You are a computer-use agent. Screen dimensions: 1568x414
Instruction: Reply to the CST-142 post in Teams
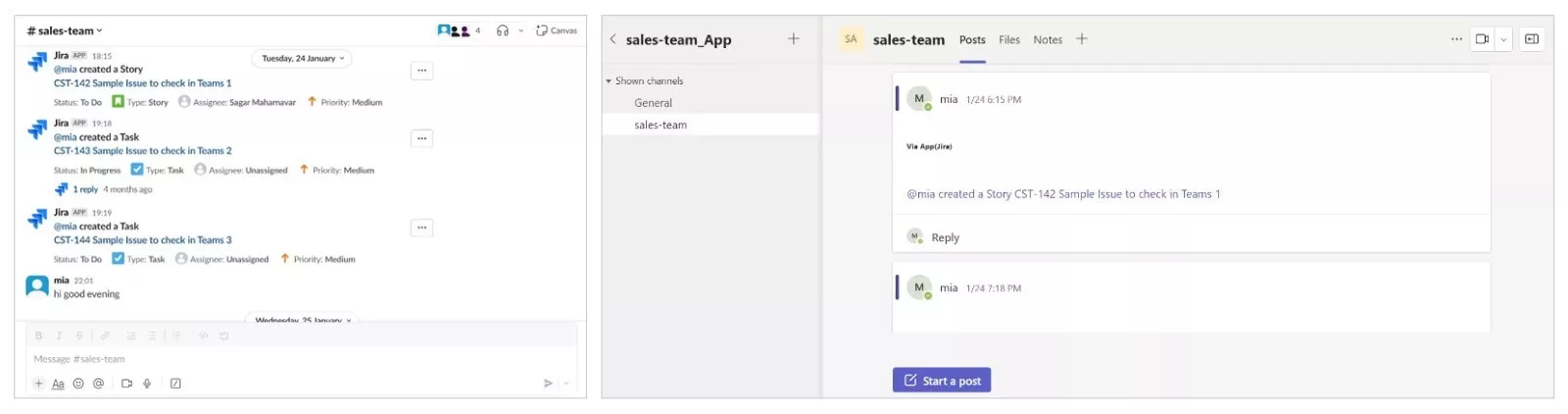(x=945, y=237)
